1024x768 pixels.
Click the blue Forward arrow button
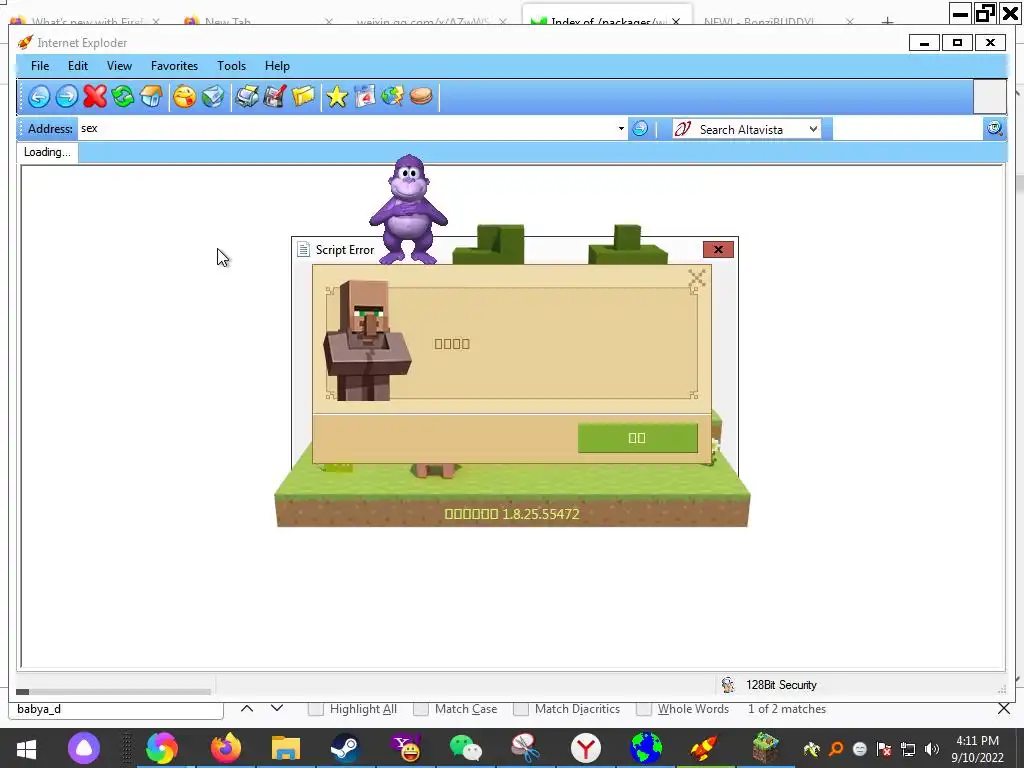click(x=67, y=97)
